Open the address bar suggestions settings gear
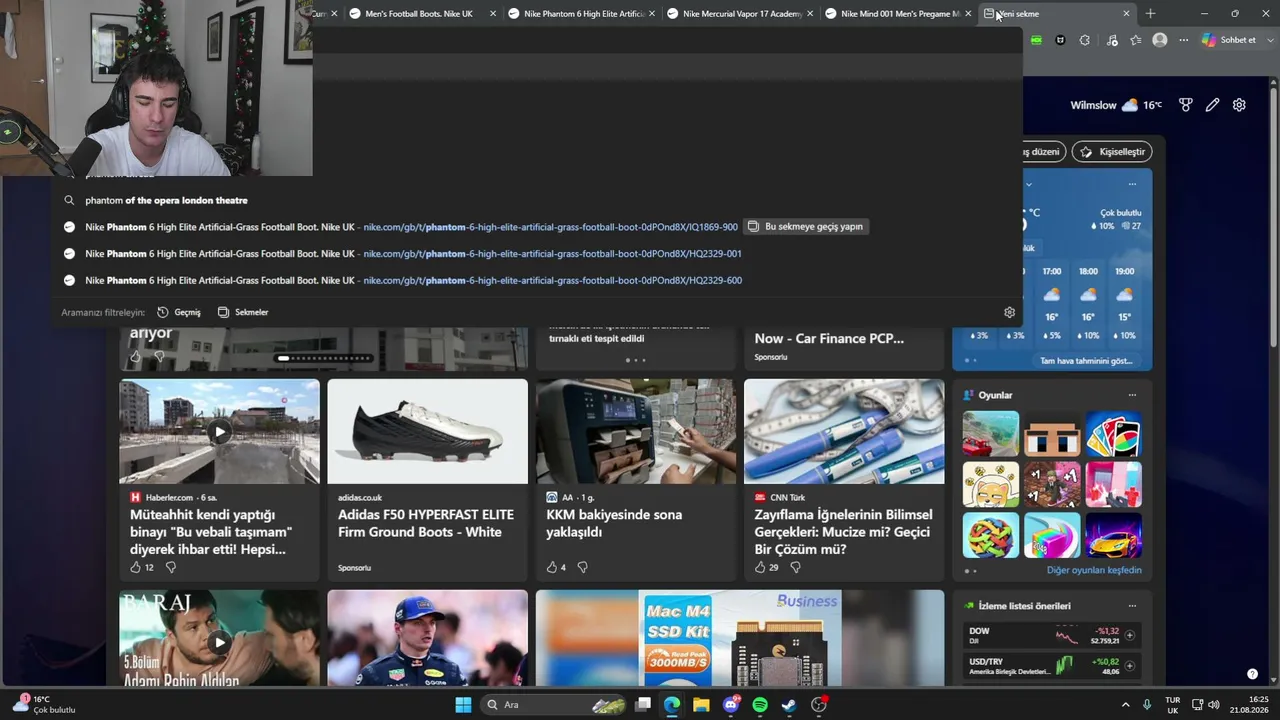Image resolution: width=1280 pixels, height=720 pixels. [1009, 312]
